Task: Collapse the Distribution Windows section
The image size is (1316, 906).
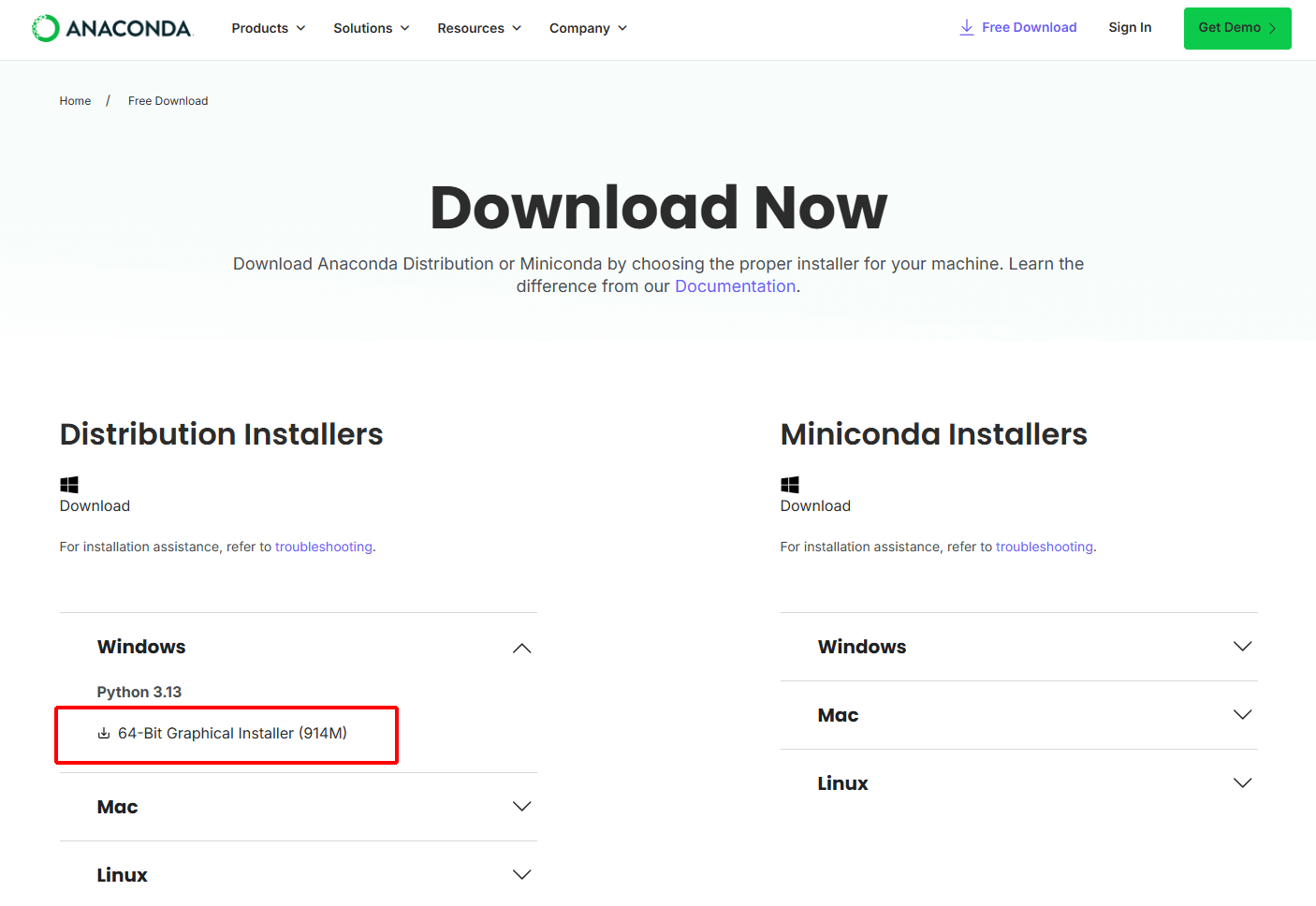Action: click(299, 647)
